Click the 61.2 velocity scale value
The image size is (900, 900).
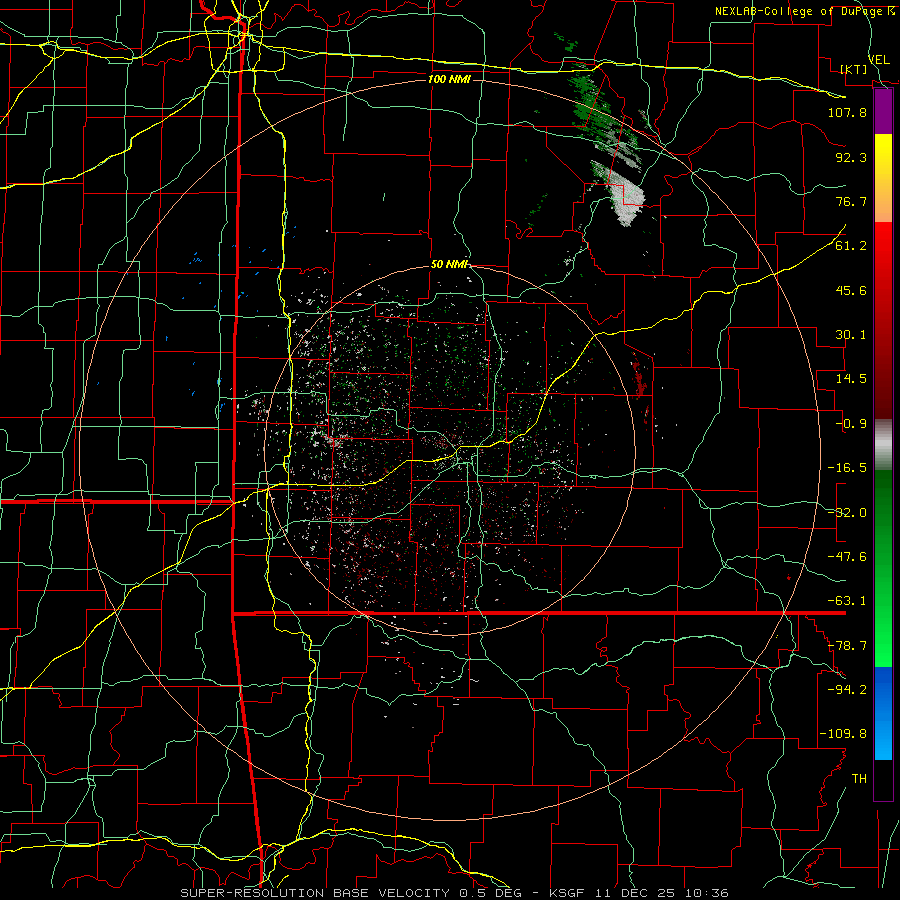851,246
